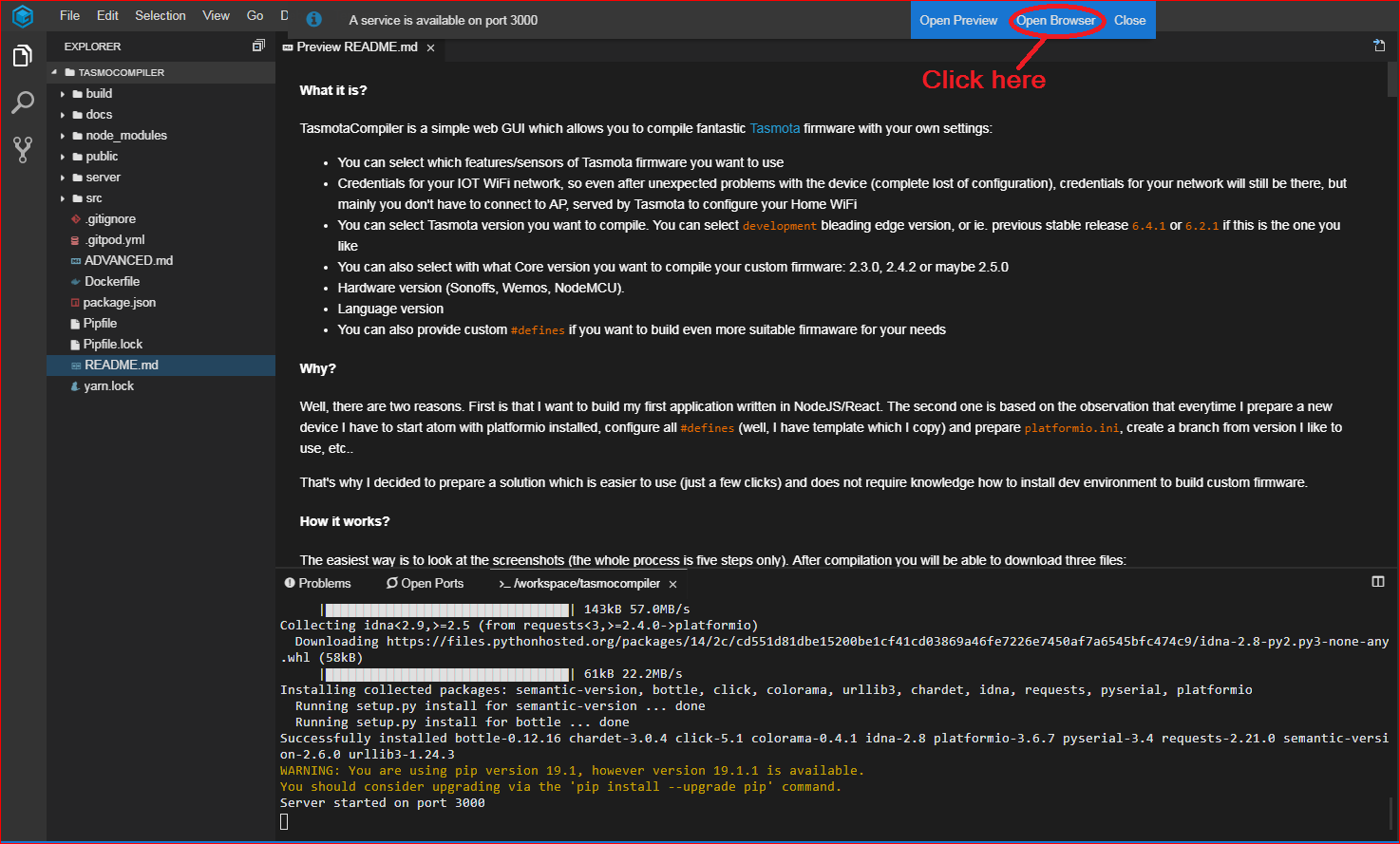Image resolution: width=1400 pixels, height=844 pixels.
Task: Open the Selection menu
Action: (161, 15)
